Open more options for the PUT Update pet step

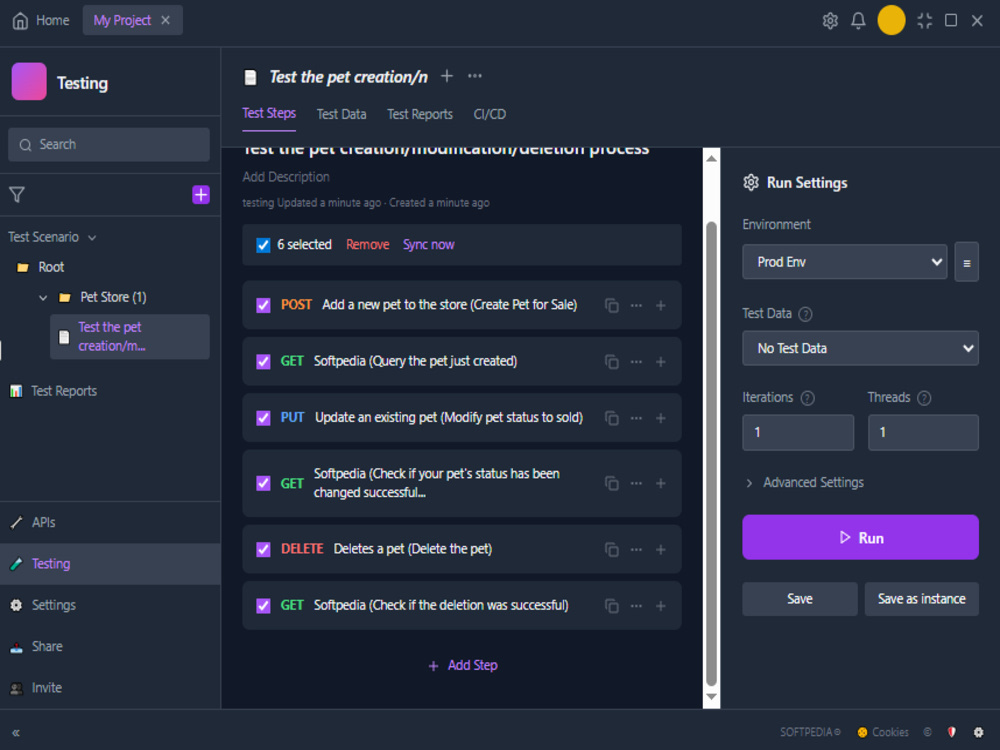(636, 418)
